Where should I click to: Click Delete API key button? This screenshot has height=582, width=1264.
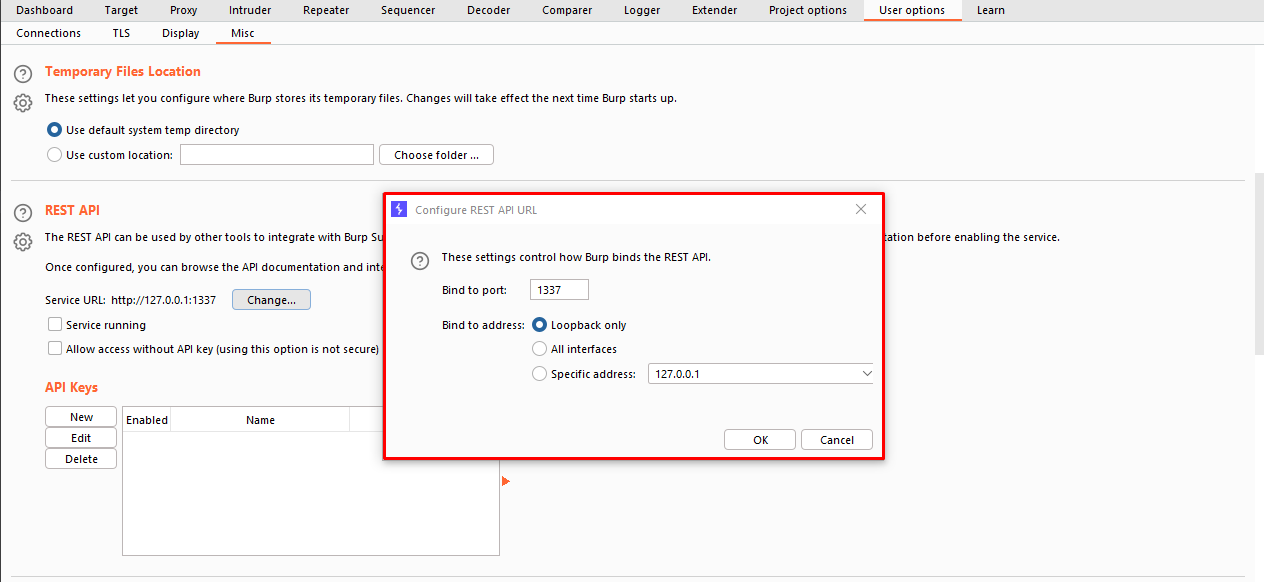click(81, 459)
